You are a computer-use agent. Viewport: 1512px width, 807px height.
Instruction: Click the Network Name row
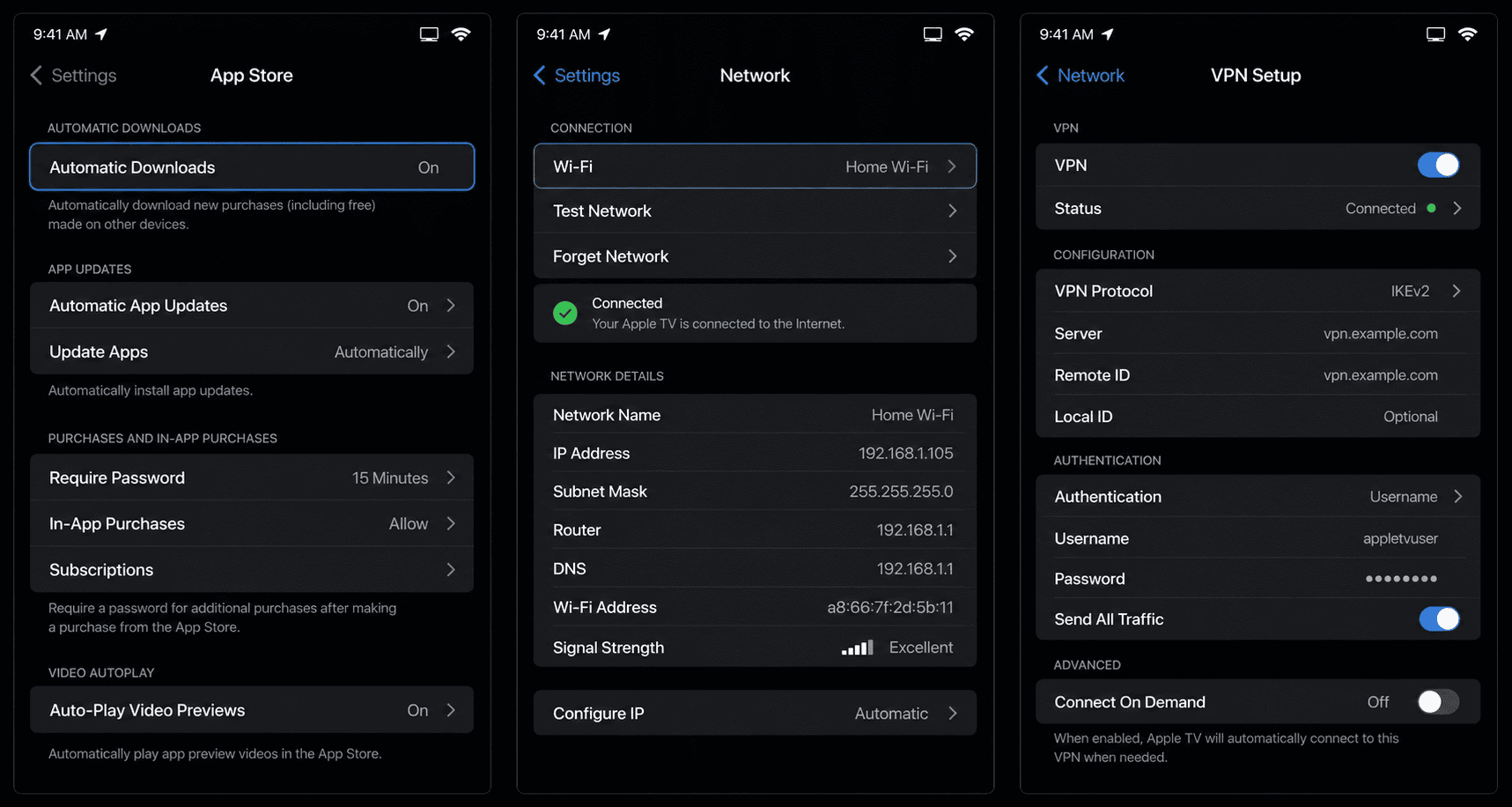(x=755, y=415)
